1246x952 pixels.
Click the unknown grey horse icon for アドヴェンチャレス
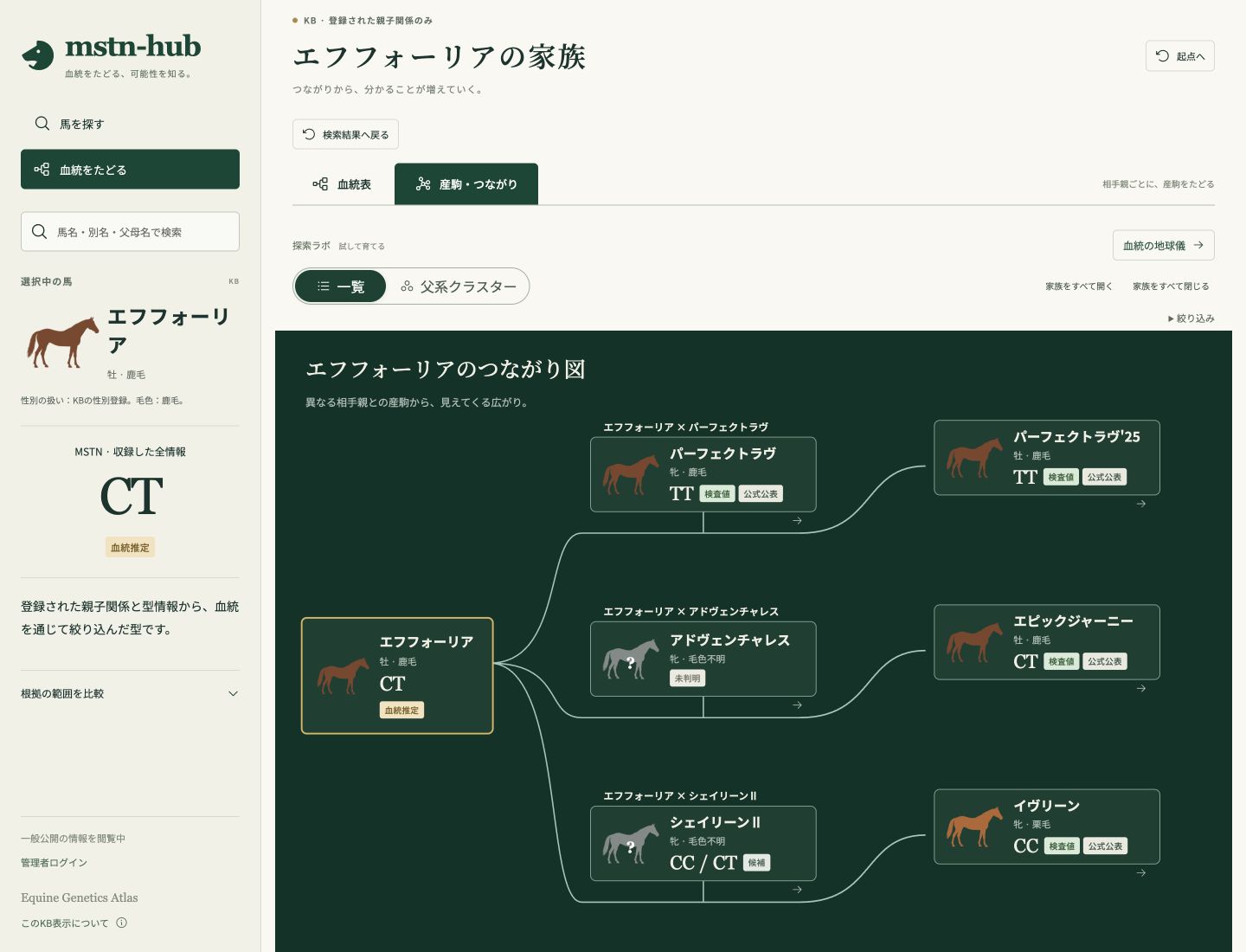pyautogui.click(x=631, y=659)
